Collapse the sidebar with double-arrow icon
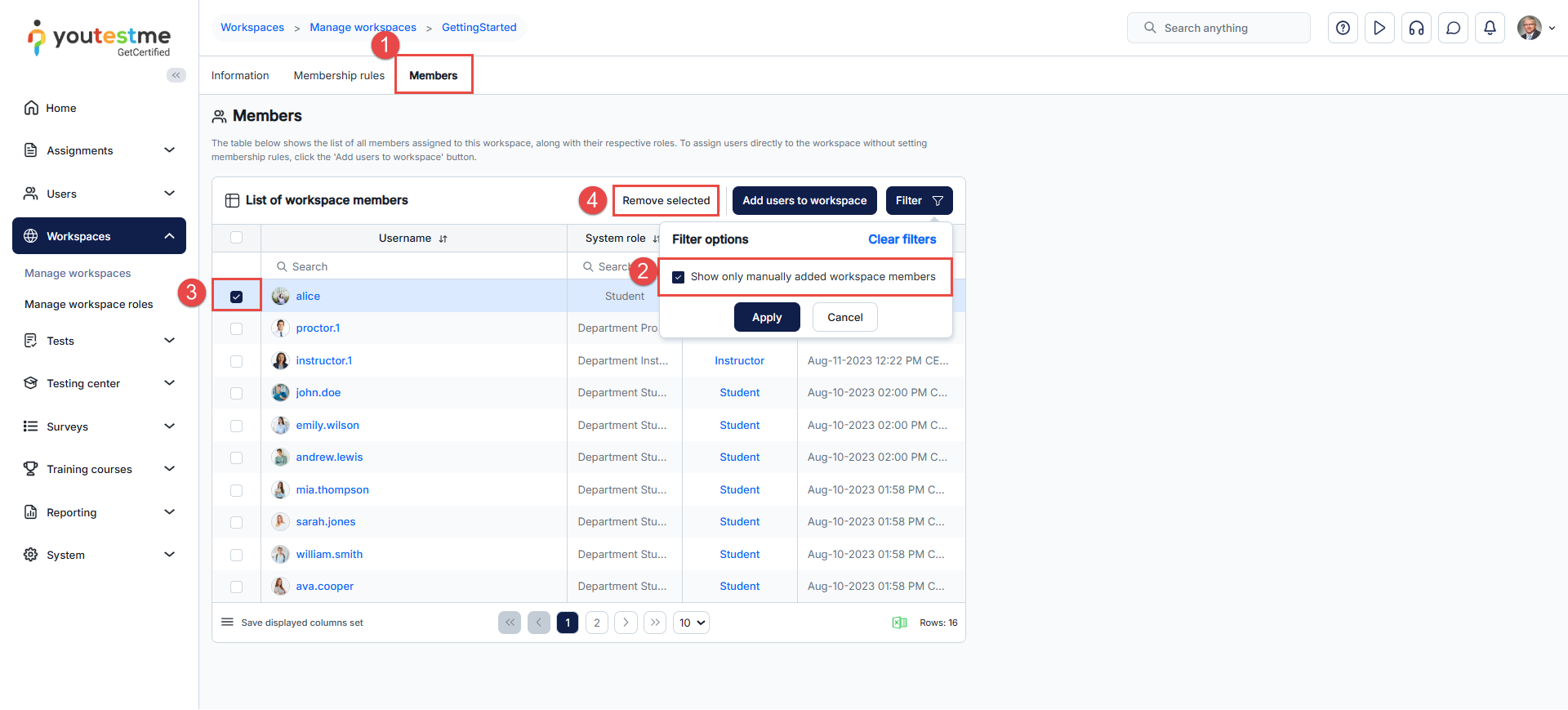 pyautogui.click(x=176, y=75)
